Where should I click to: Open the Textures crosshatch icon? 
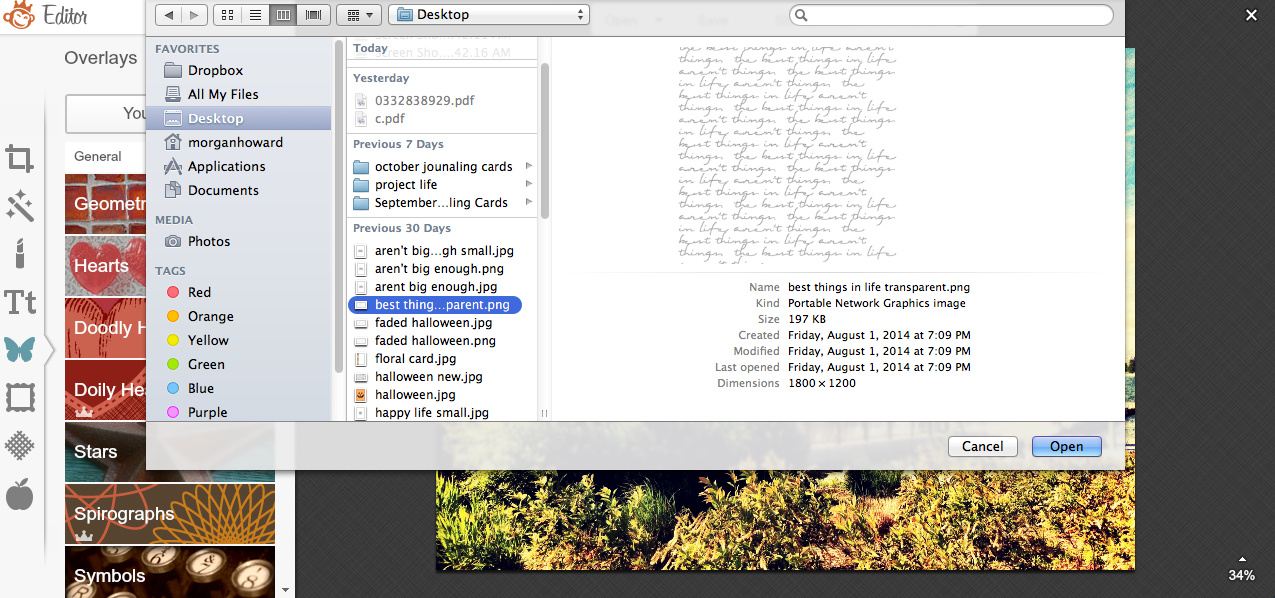(x=20, y=445)
